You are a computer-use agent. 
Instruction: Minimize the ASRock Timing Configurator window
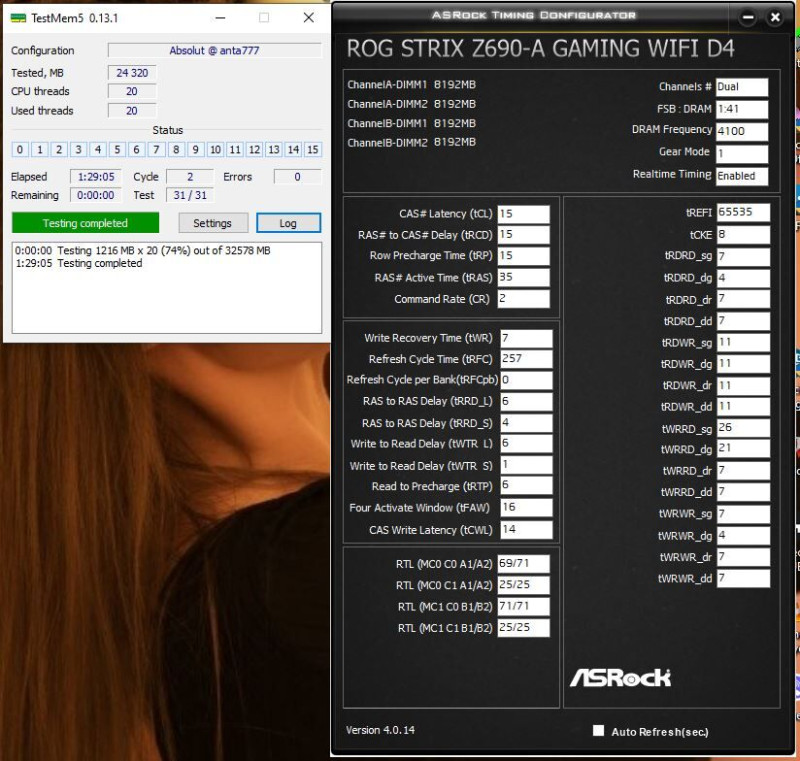pyautogui.click(x=748, y=17)
